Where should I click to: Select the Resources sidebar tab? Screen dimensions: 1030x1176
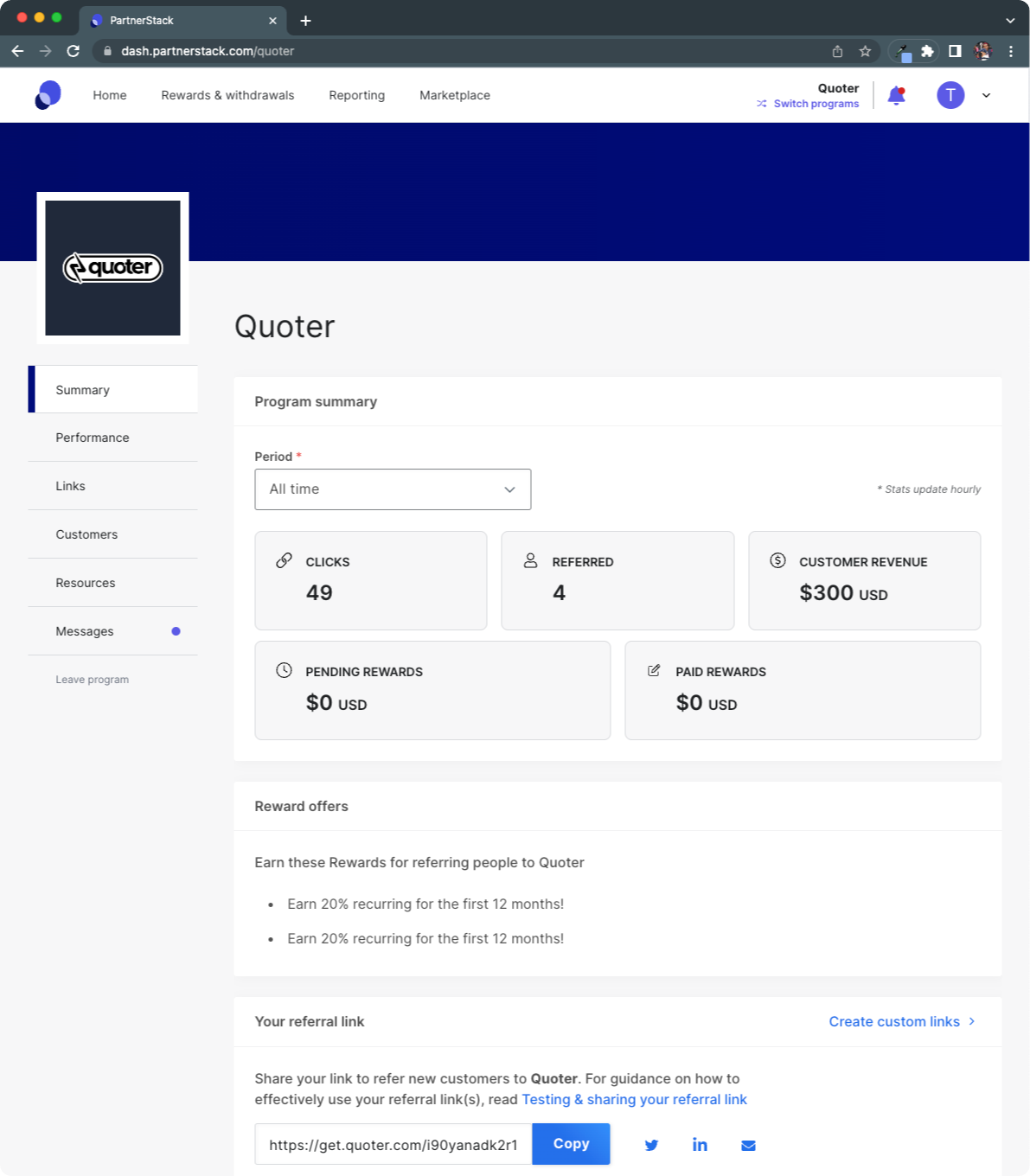[x=113, y=583]
